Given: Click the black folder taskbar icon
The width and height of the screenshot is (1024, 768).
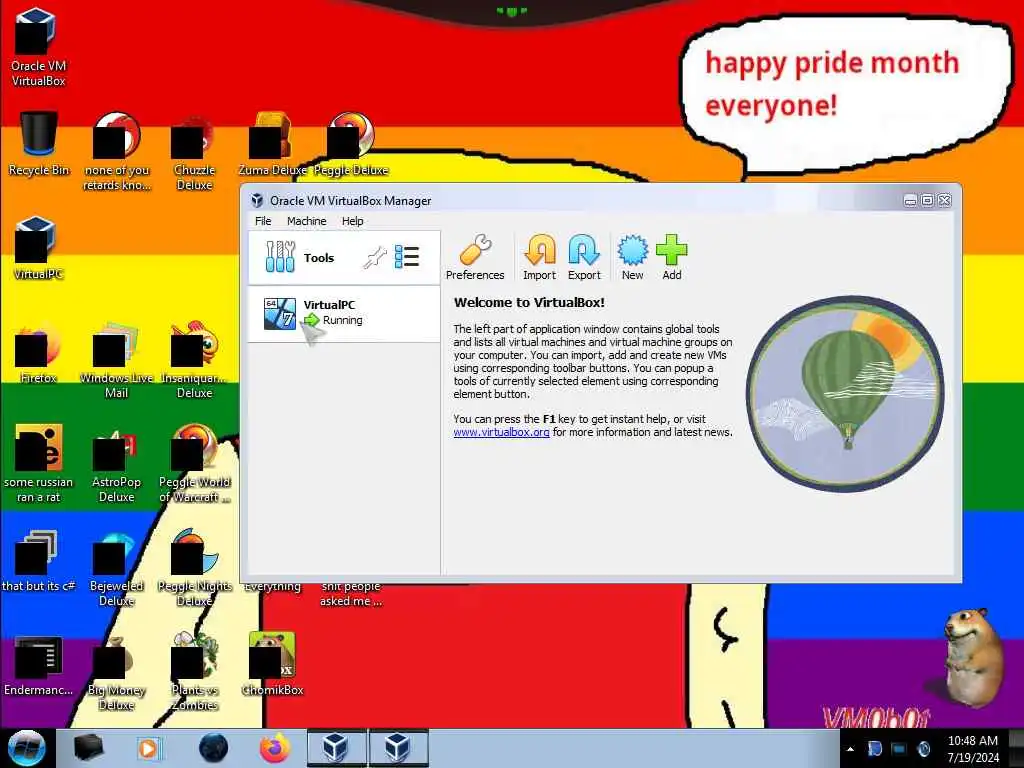Looking at the screenshot, I should tap(88, 748).
